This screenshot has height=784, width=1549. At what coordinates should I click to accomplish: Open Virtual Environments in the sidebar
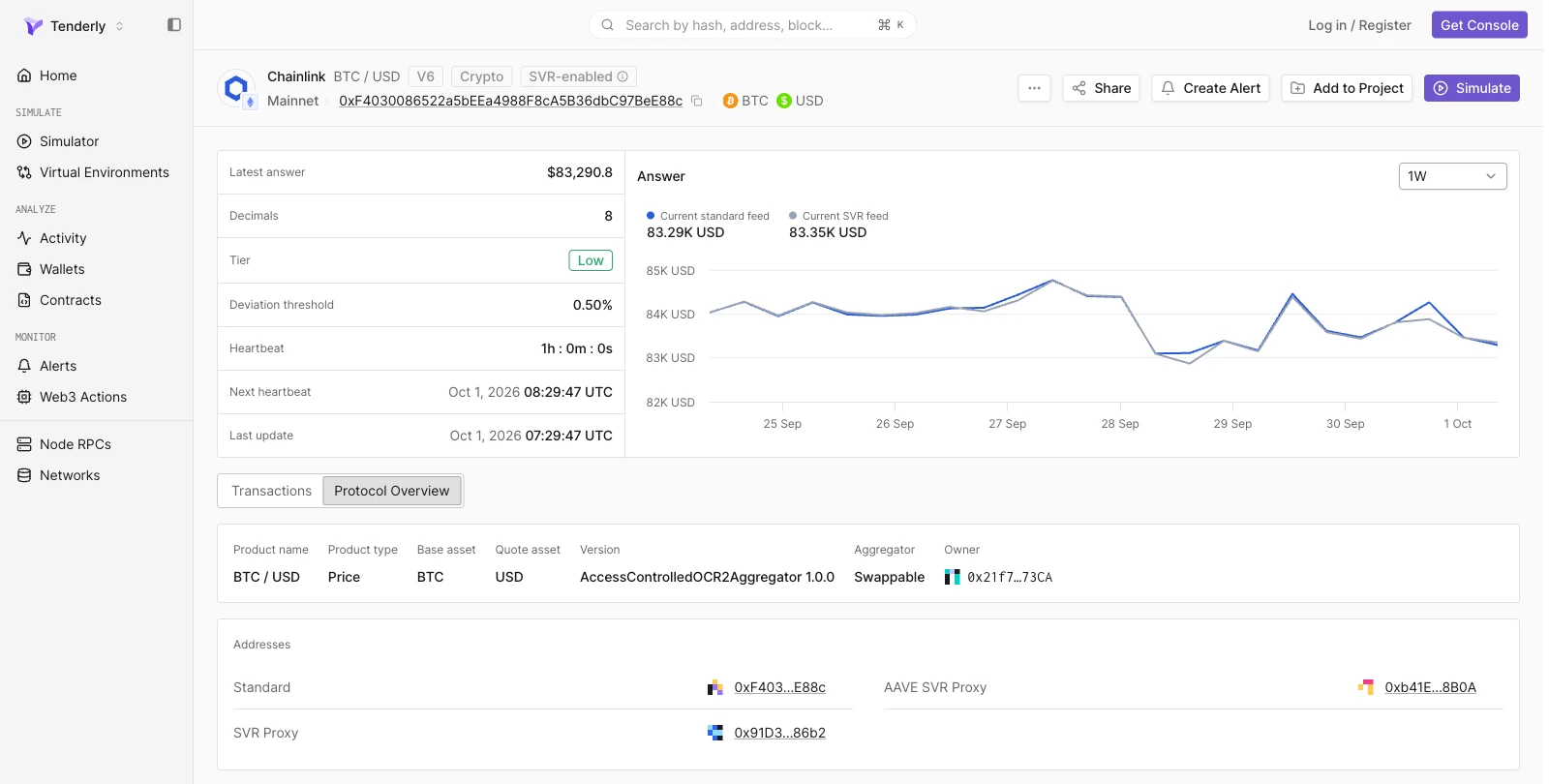coord(104,172)
